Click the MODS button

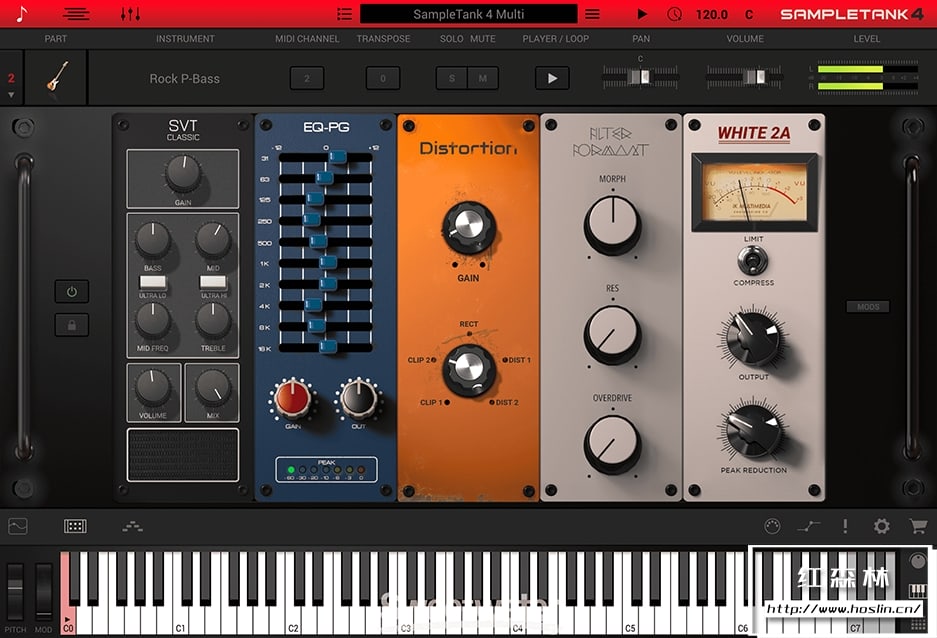tap(868, 306)
